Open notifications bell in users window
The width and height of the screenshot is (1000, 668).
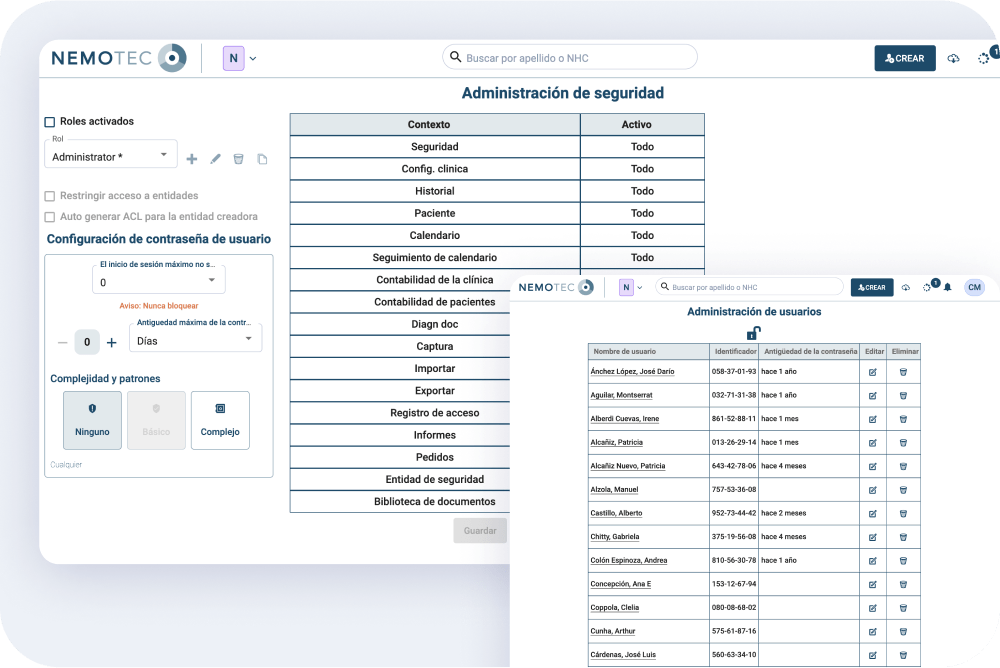point(948,287)
